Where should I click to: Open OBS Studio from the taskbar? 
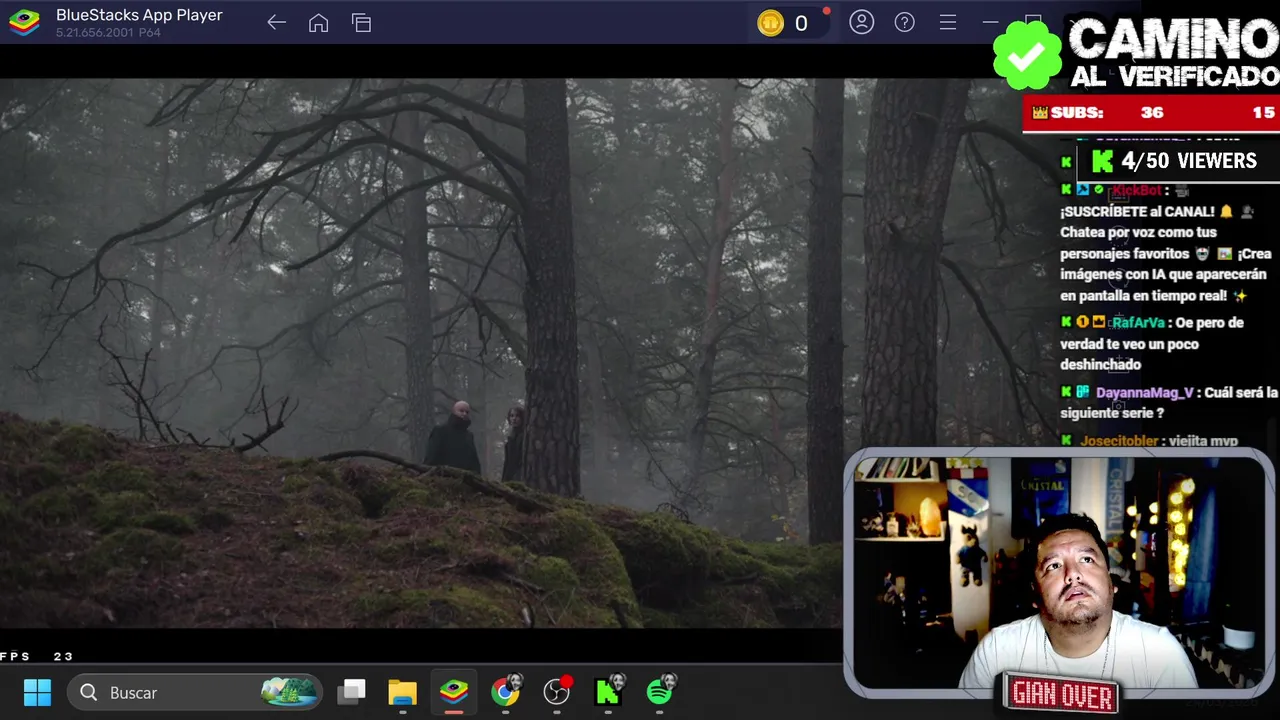557,691
